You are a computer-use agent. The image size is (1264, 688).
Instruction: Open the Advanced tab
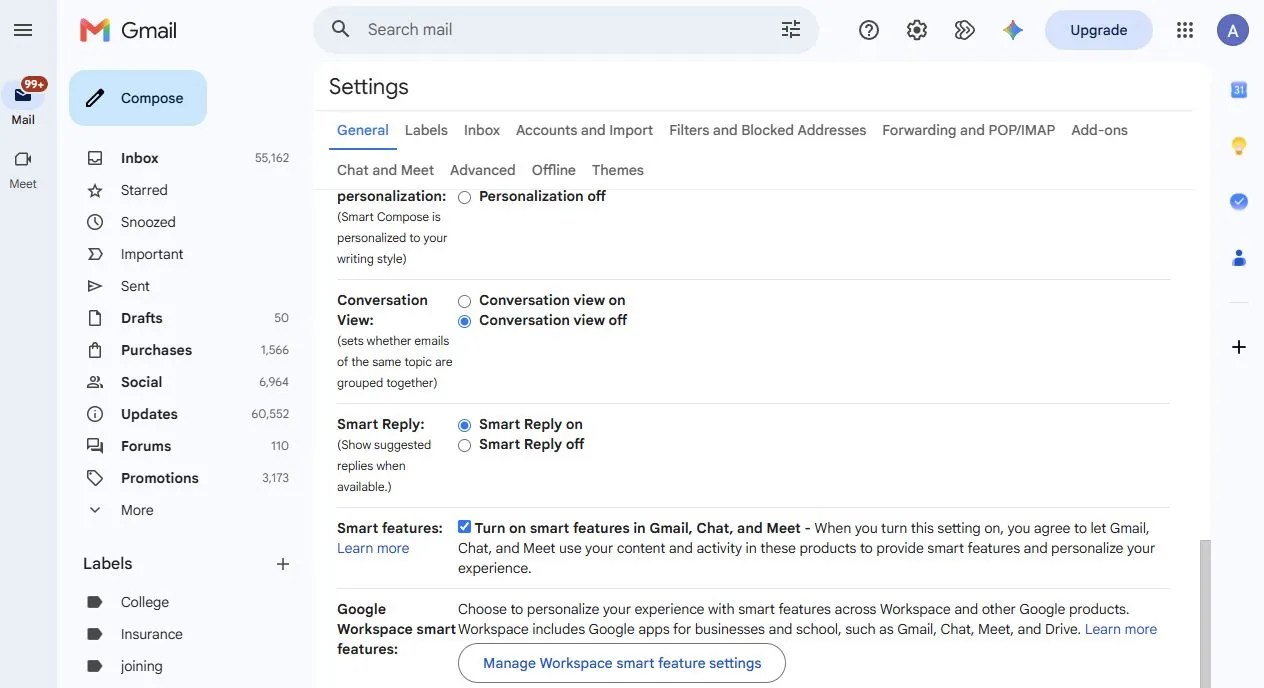coord(483,170)
